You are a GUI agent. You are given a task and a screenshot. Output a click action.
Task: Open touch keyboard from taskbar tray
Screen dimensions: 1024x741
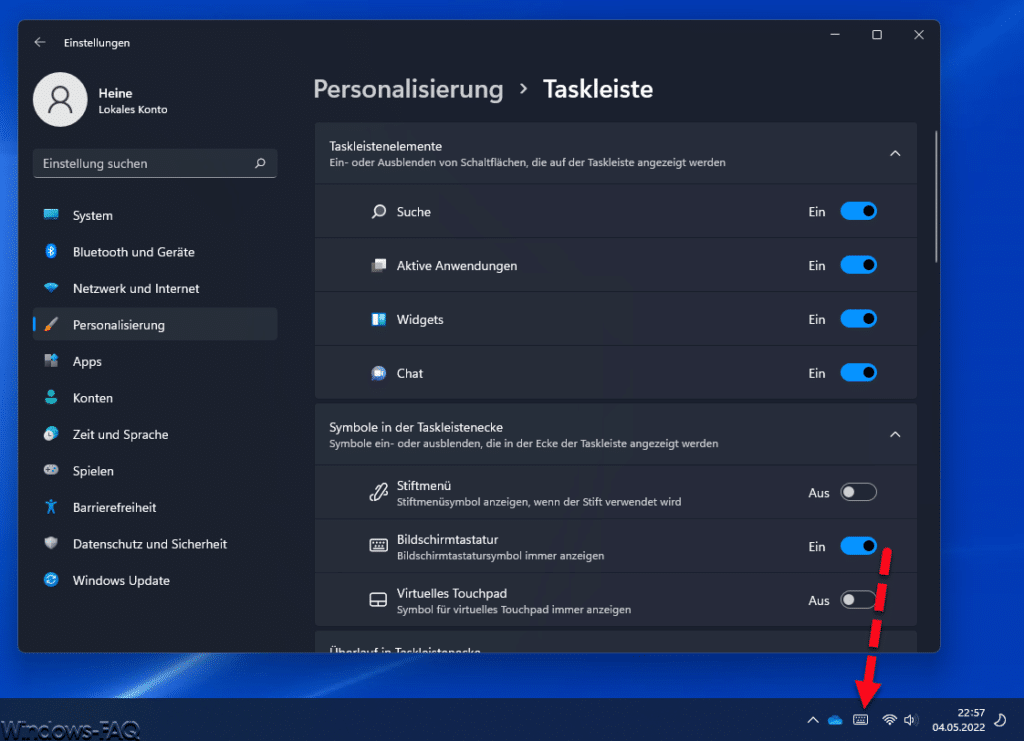[x=861, y=720]
